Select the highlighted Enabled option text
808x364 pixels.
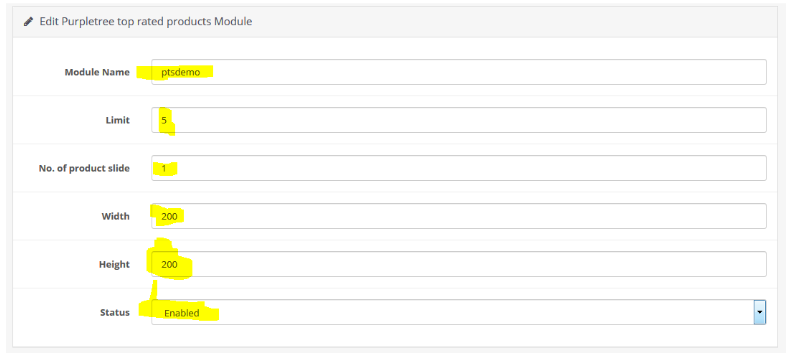click(181, 313)
